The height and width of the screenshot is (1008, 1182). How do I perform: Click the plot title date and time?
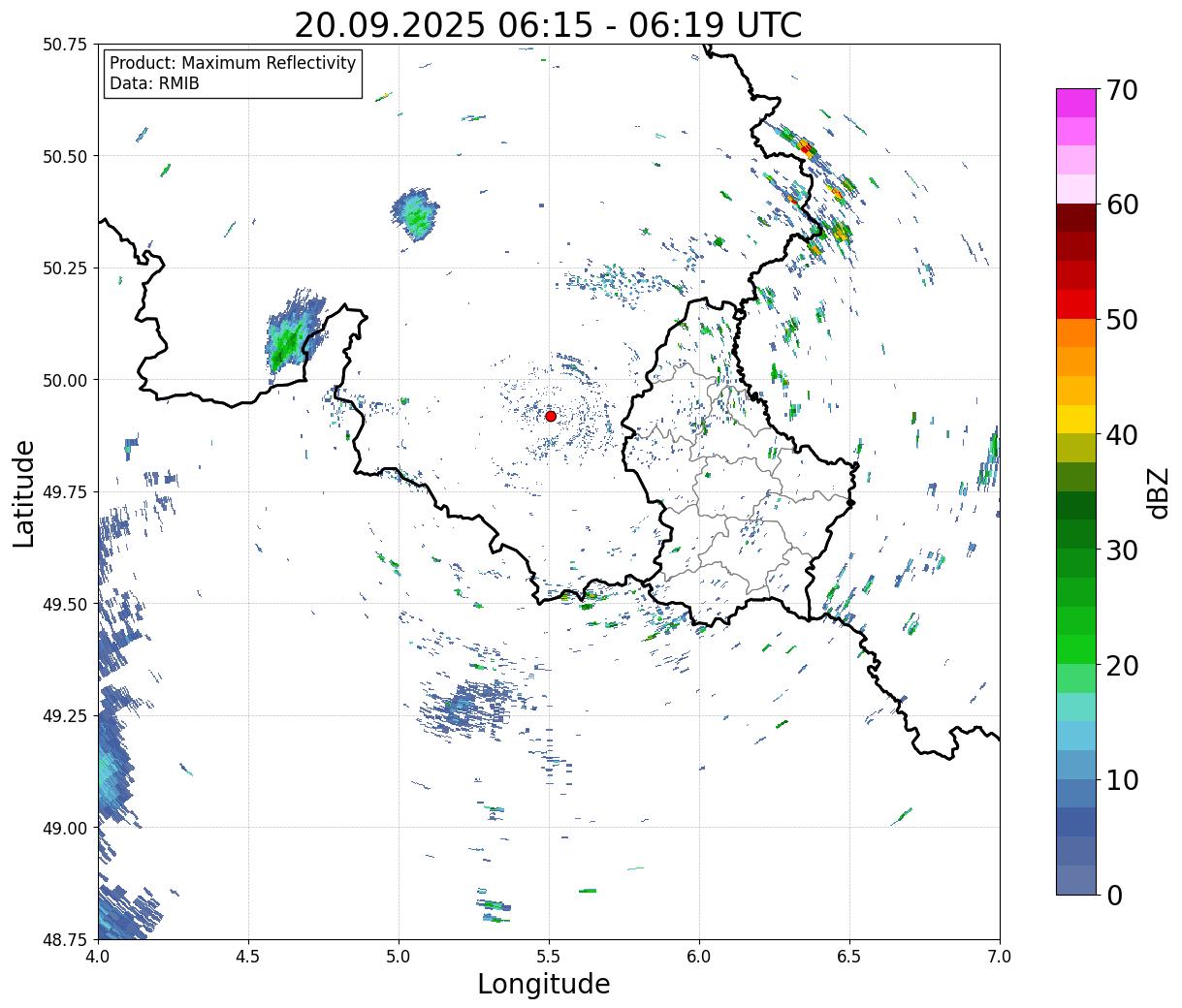tap(548, 24)
